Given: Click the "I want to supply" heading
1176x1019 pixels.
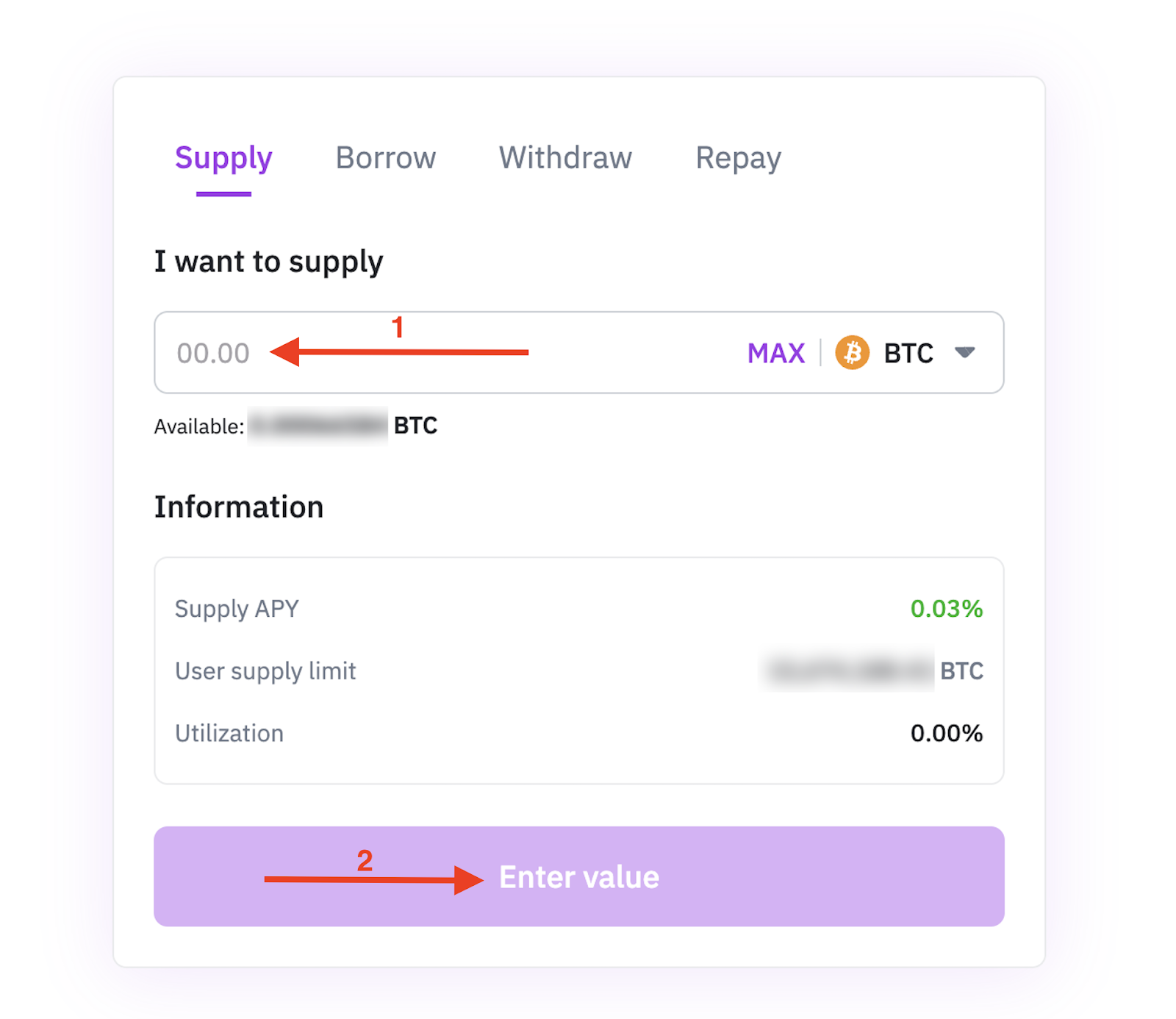Looking at the screenshot, I should click(269, 262).
